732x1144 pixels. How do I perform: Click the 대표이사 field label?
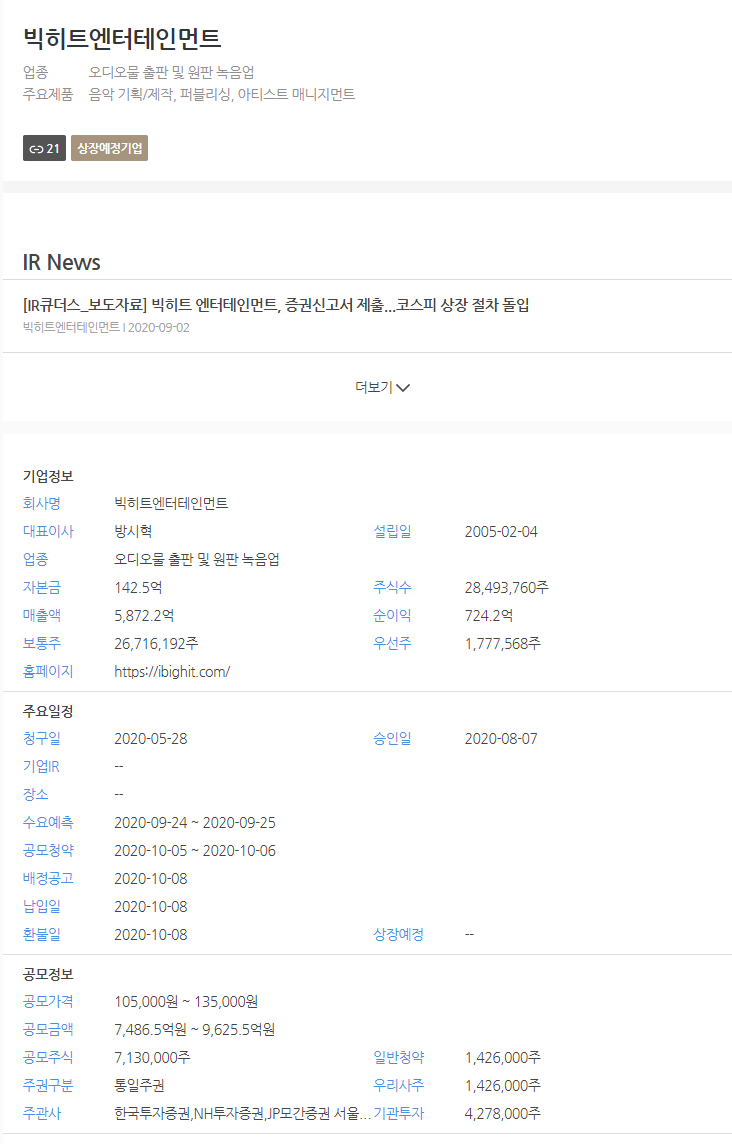[48, 531]
